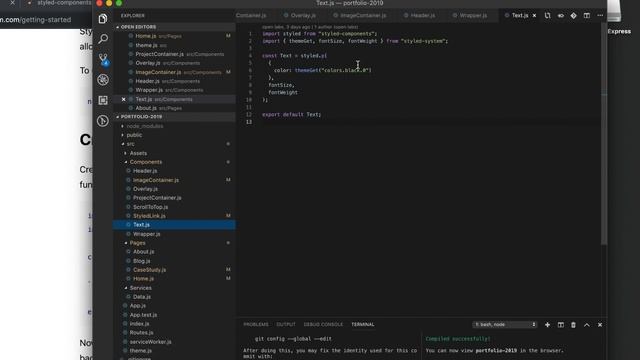
Task: Collapse the src folder
Action: click(131, 144)
